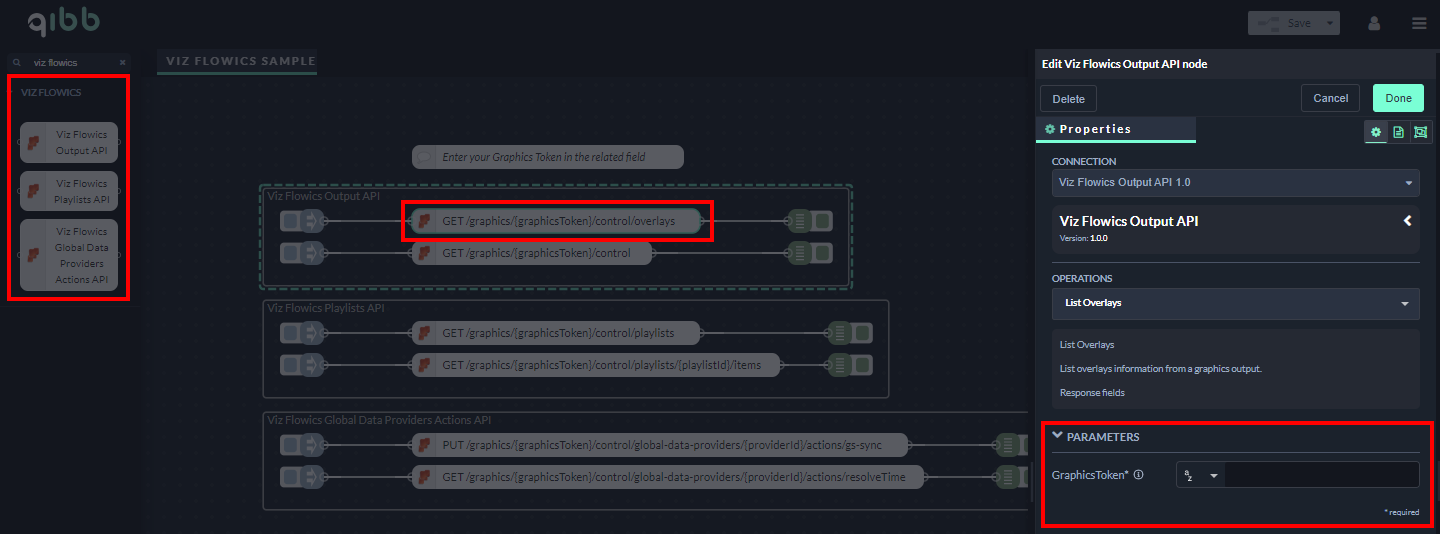Click the GraphicsToken input field

pyautogui.click(x=1320, y=475)
